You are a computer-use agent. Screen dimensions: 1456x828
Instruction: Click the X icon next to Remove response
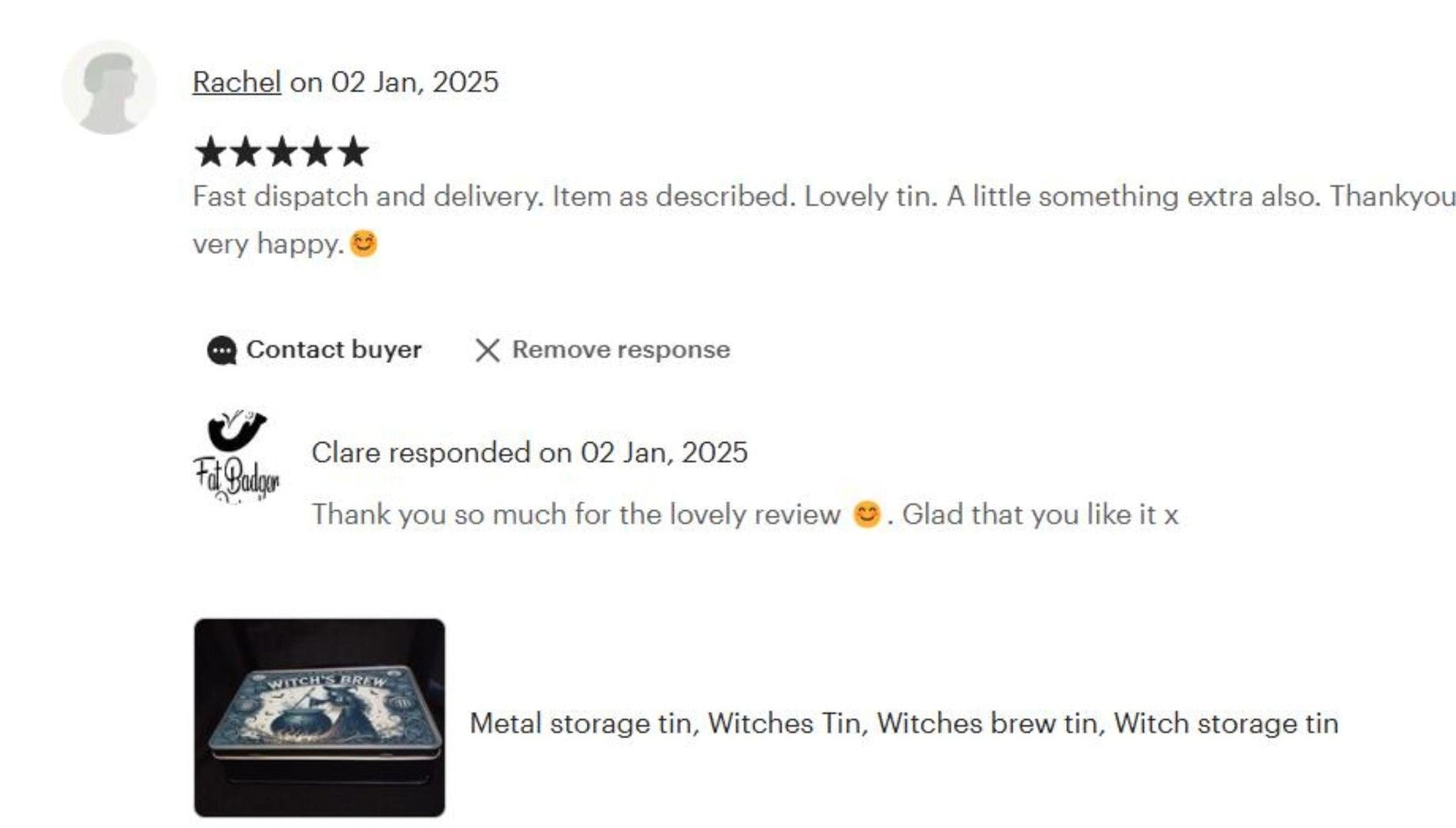point(489,349)
